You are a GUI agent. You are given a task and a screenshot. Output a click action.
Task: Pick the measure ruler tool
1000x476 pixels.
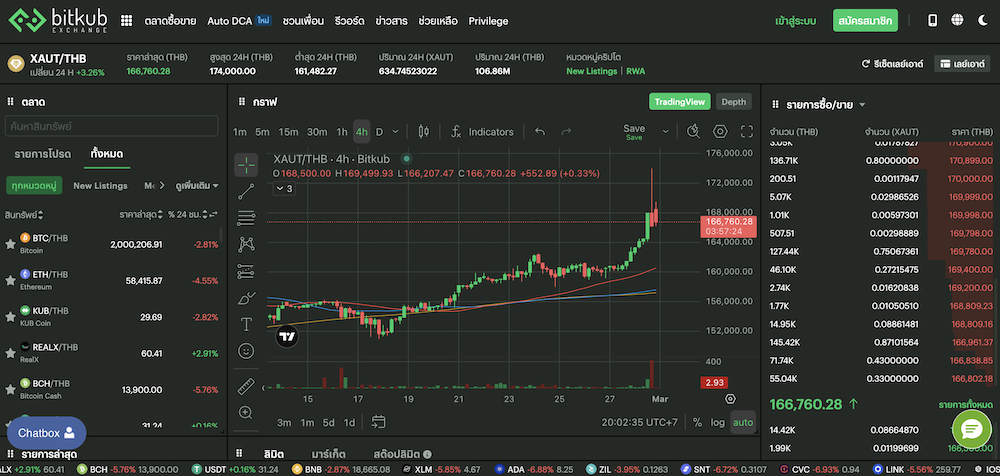(x=246, y=386)
